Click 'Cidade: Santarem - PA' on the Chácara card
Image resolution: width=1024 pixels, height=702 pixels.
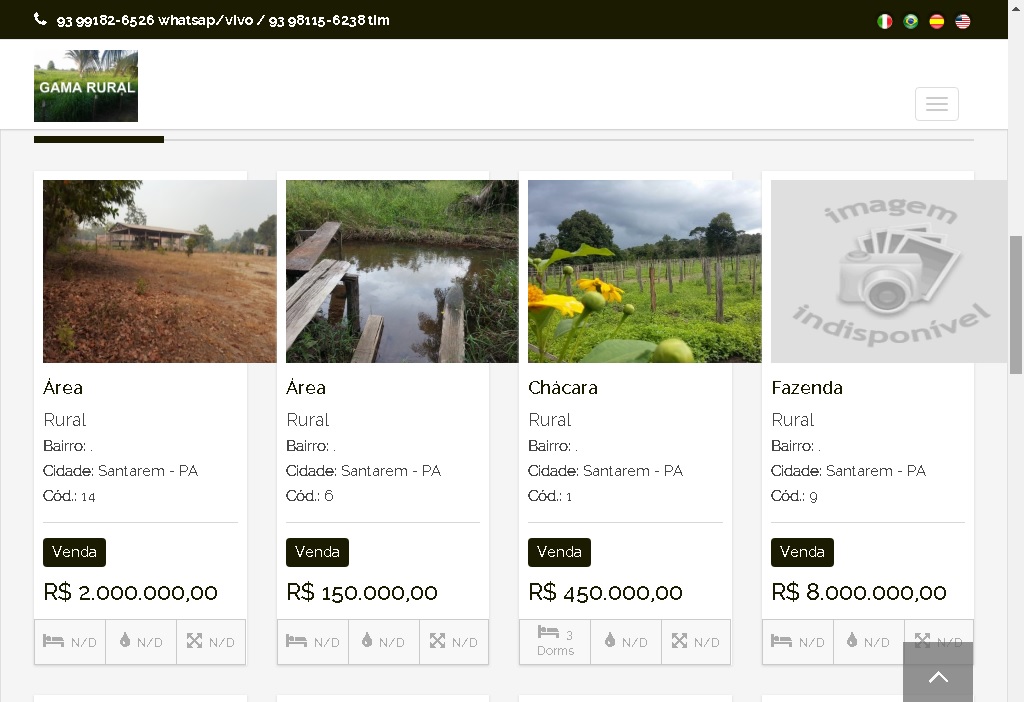(605, 471)
